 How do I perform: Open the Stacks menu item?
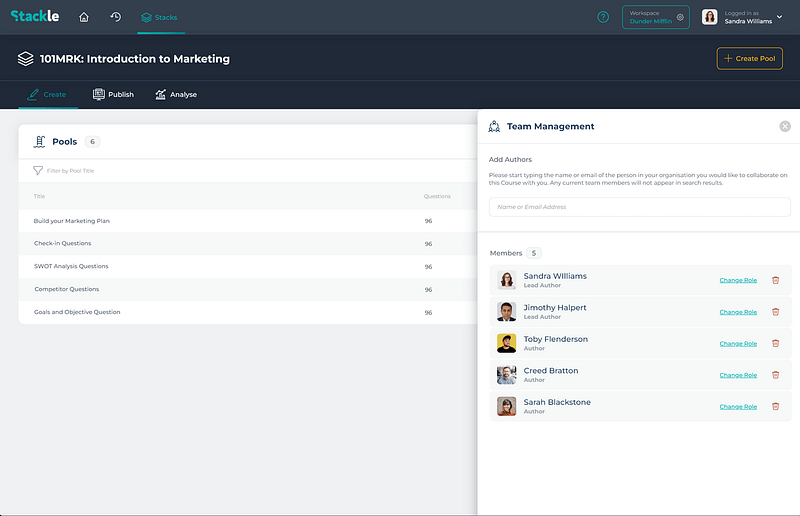(x=158, y=17)
